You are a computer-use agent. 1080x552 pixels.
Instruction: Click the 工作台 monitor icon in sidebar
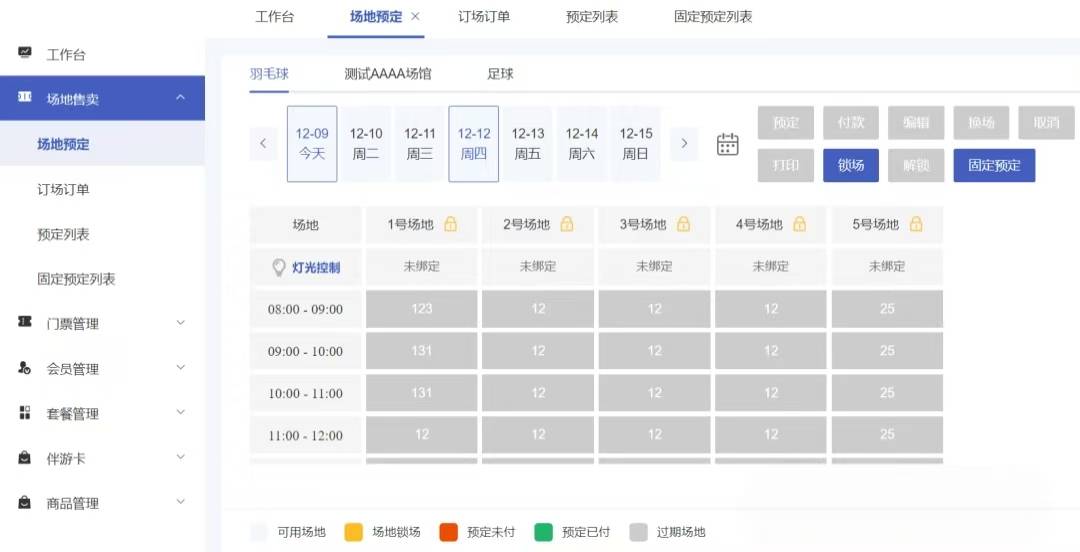coord(25,53)
